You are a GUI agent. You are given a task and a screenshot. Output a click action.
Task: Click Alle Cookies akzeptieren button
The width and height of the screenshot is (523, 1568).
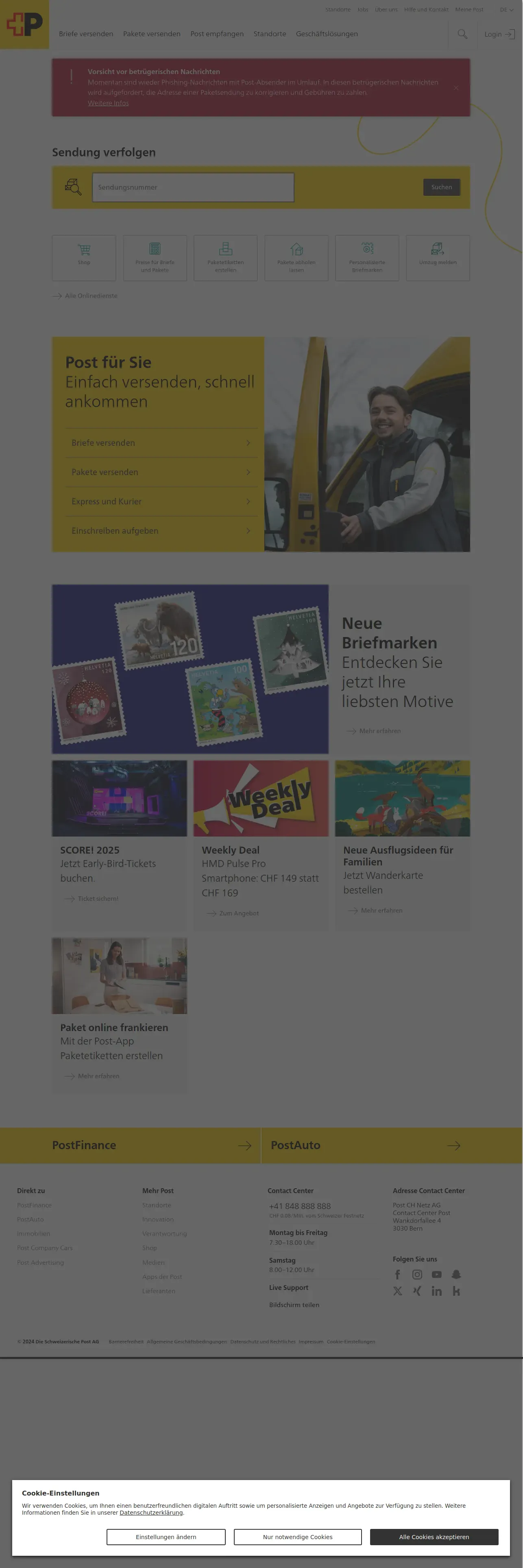(x=434, y=1537)
